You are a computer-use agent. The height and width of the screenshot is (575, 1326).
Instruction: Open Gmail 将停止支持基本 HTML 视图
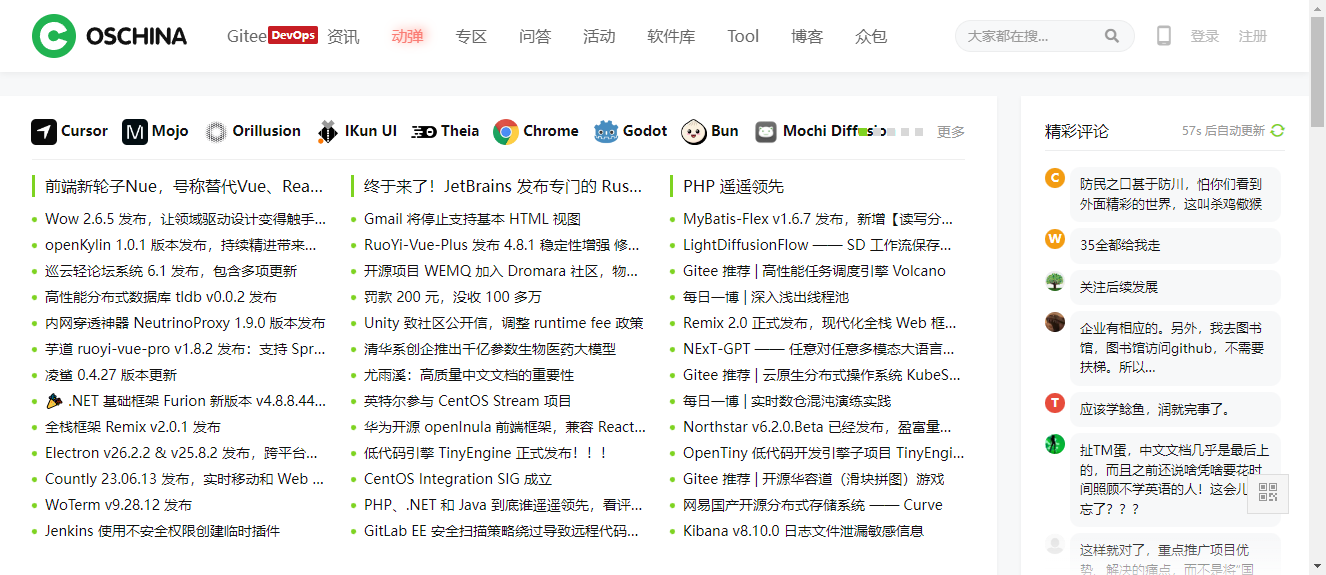pos(472,219)
